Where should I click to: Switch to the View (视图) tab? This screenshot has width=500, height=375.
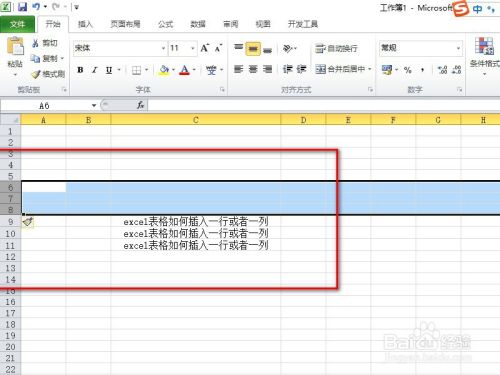tap(263, 24)
